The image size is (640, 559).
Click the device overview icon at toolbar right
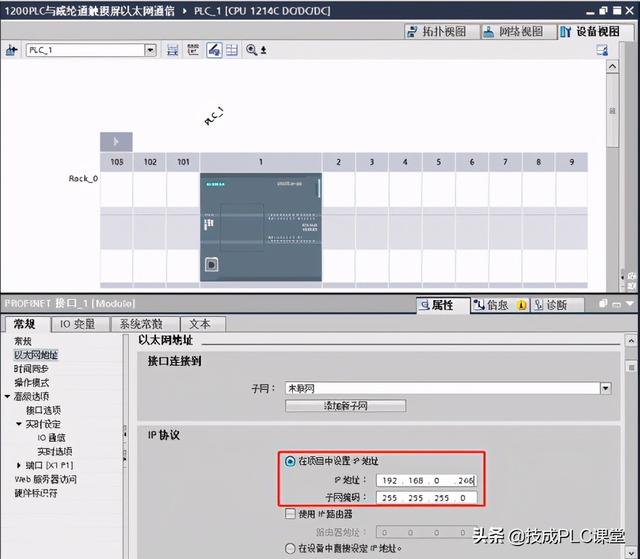coord(602,50)
